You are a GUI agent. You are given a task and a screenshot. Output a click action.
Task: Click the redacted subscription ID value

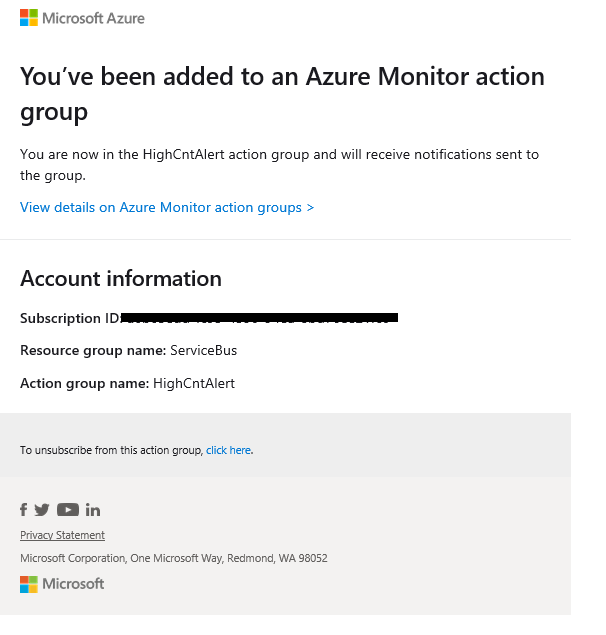pos(260,318)
